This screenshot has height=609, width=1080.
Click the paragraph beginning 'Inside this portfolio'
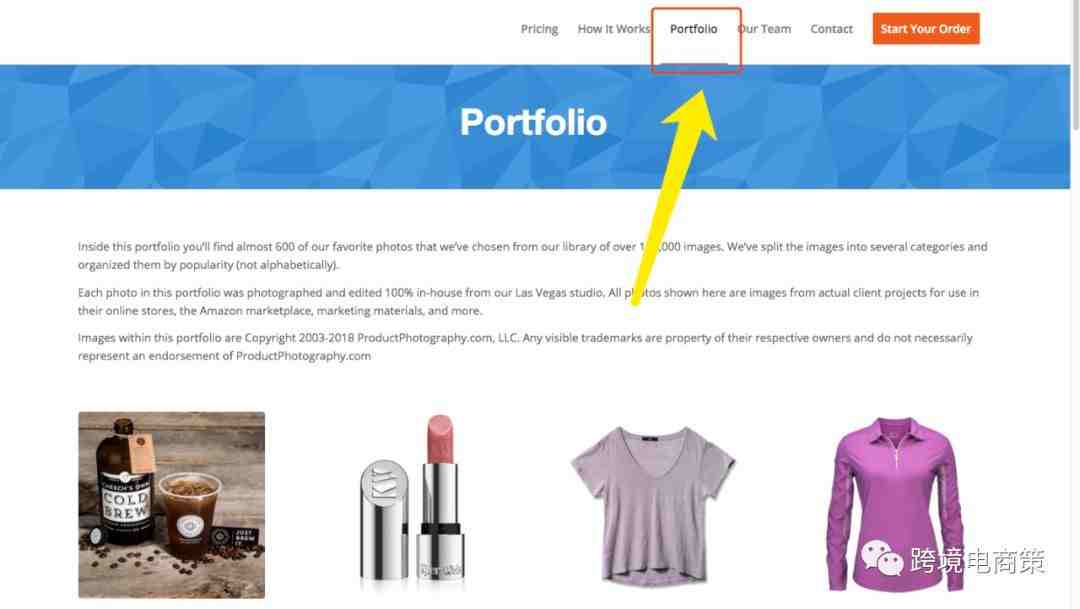tap(532, 256)
